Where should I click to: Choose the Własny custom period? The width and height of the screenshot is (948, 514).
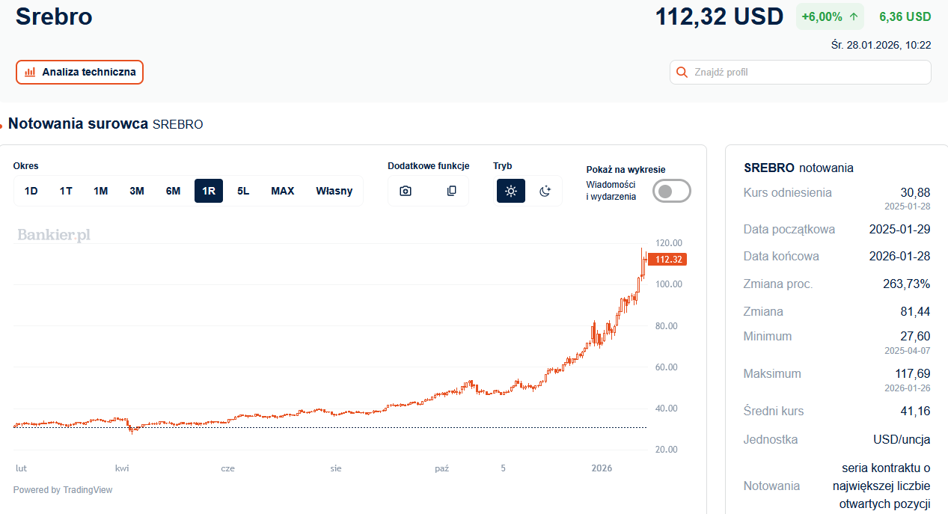[334, 191]
